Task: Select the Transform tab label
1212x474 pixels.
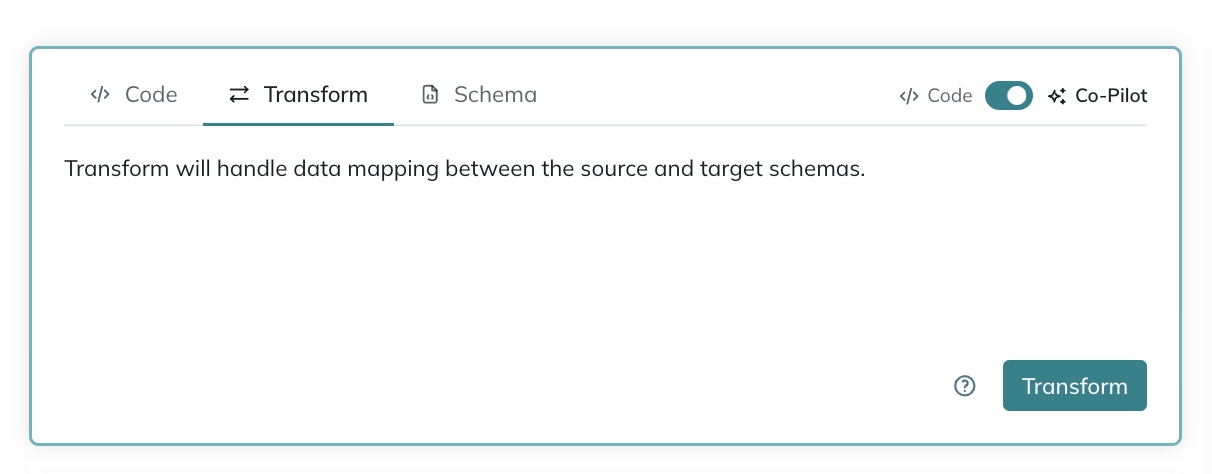Action: tap(316, 95)
